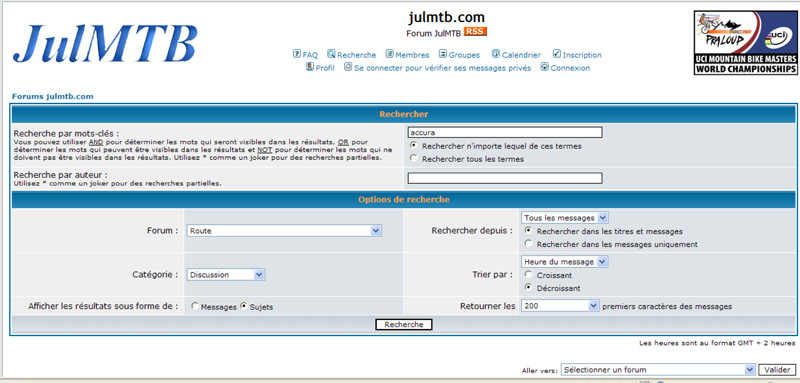The width and height of the screenshot is (800, 383).
Task: Select "Rechercher tous les termes" radio button
Action: tap(414, 159)
